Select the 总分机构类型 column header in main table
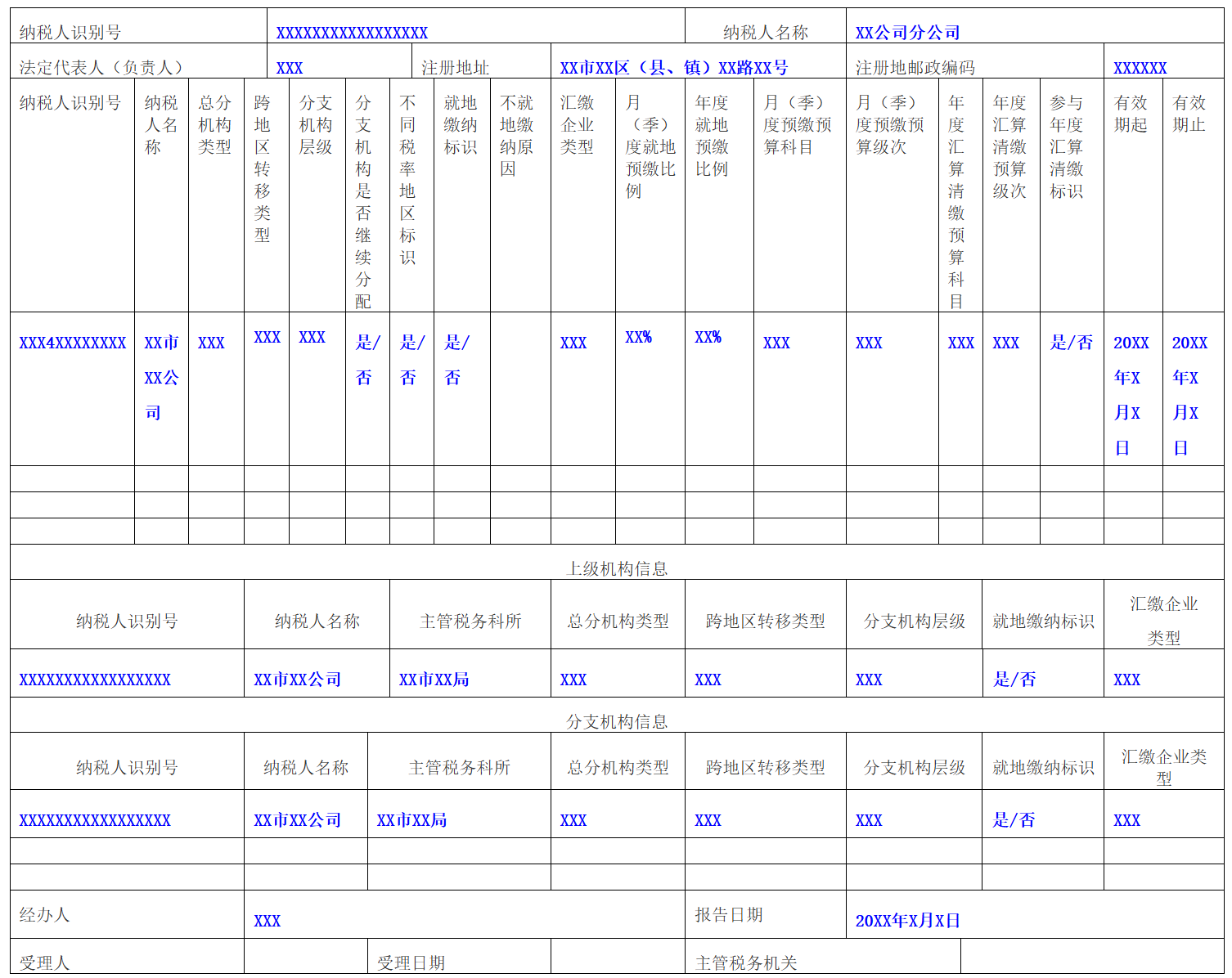This screenshot has height=978, width=1232. click(215, 125)
